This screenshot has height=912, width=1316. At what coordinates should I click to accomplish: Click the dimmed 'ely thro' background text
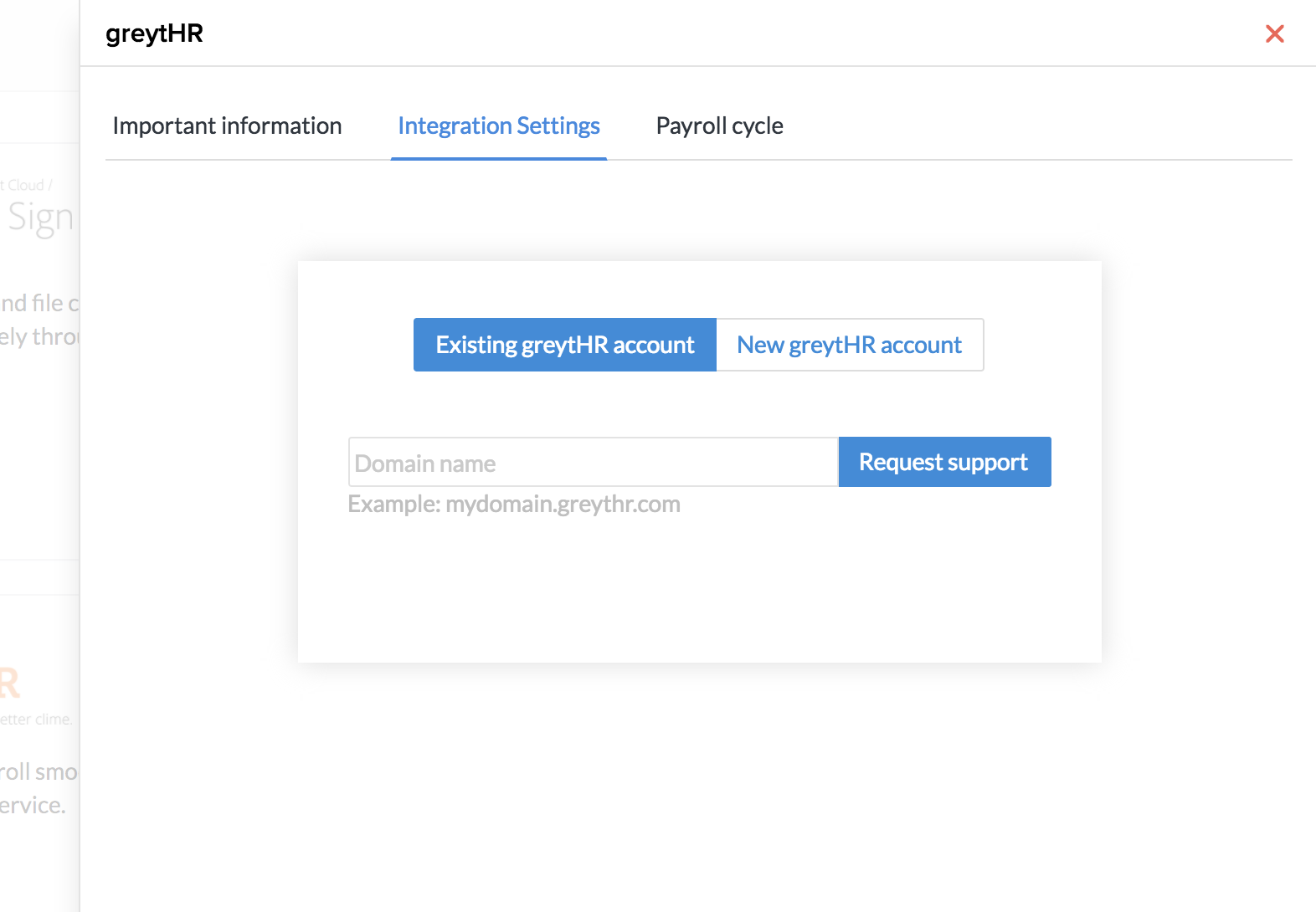click(39, 336)
